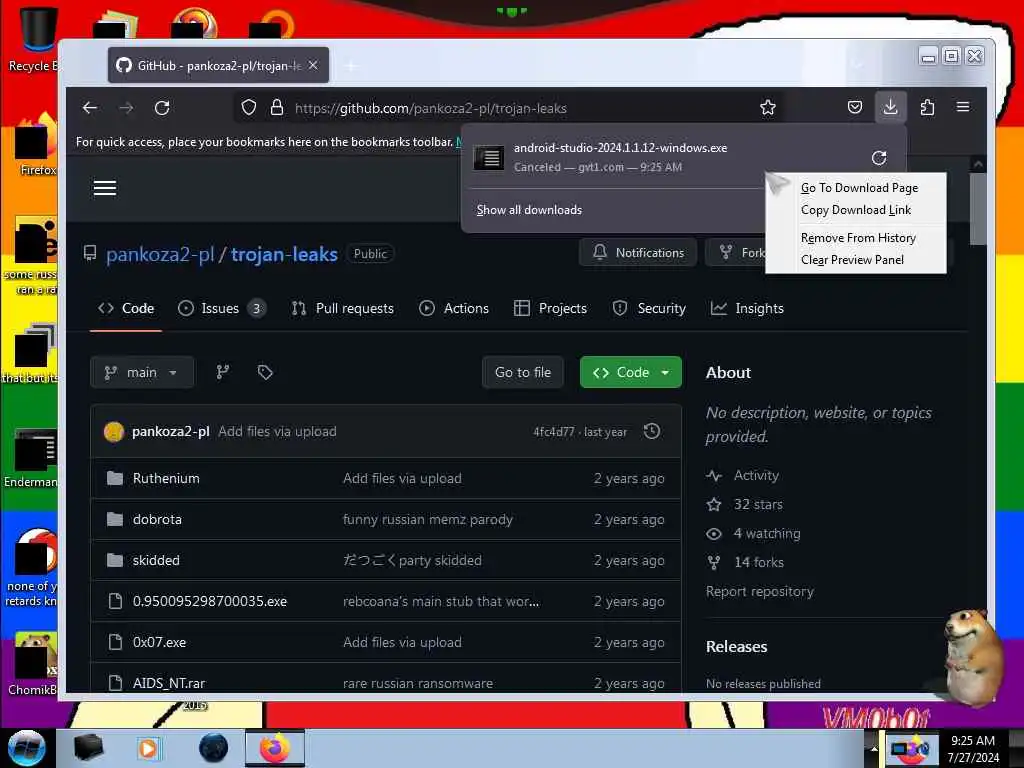
Task: Show hidden system tray icons arrow
Action: pos(874,748)
